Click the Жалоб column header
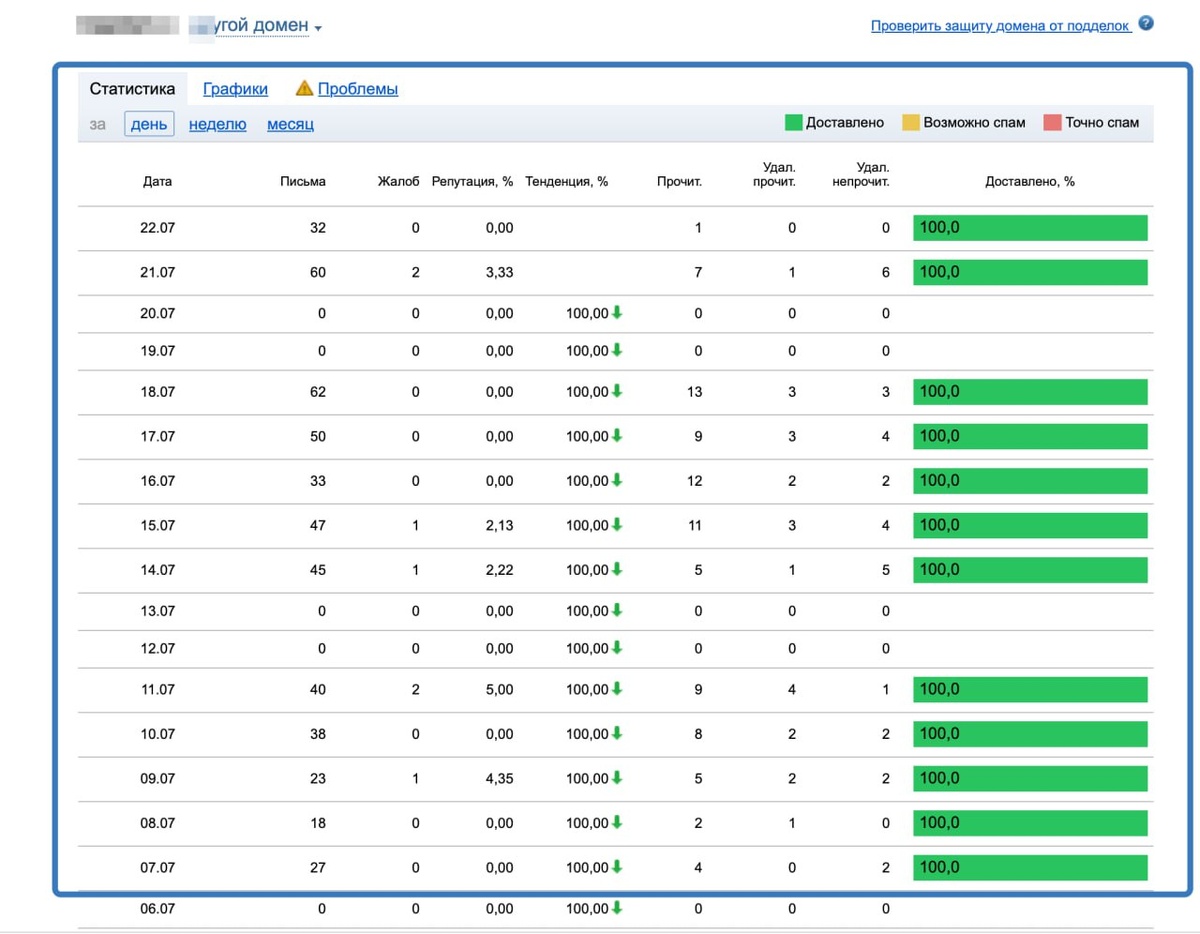The height and width of the screenshot is (934, 1200). tap(398, 182)
